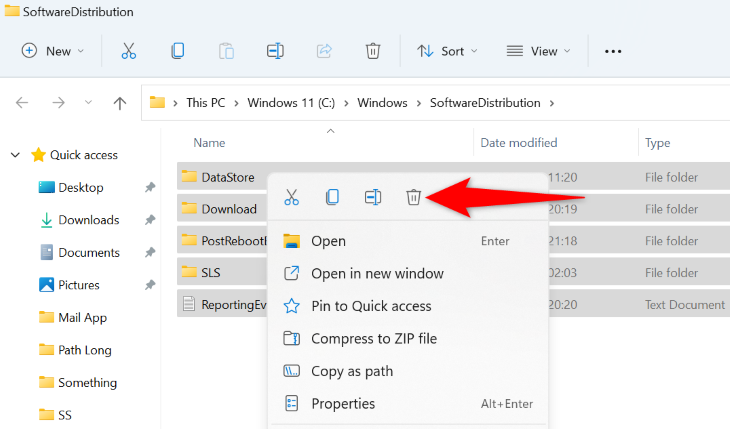Click the pin icon beside Pictures

click(150, 285)
